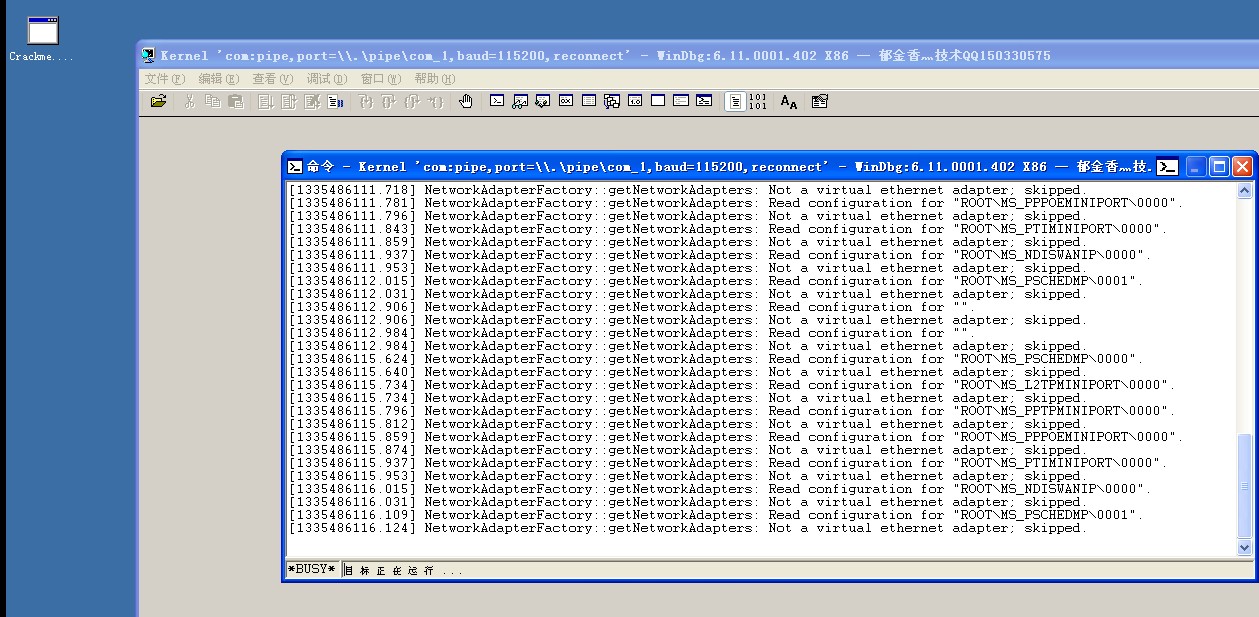Open the Options toolbar icon
The image size is (1259, 617).
click(x=819, y=101)
